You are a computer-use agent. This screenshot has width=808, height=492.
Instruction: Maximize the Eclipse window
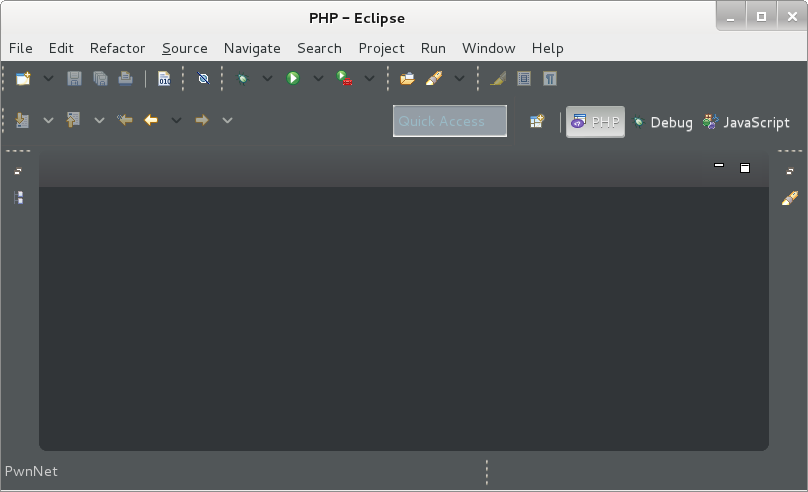tap(761, 17)
